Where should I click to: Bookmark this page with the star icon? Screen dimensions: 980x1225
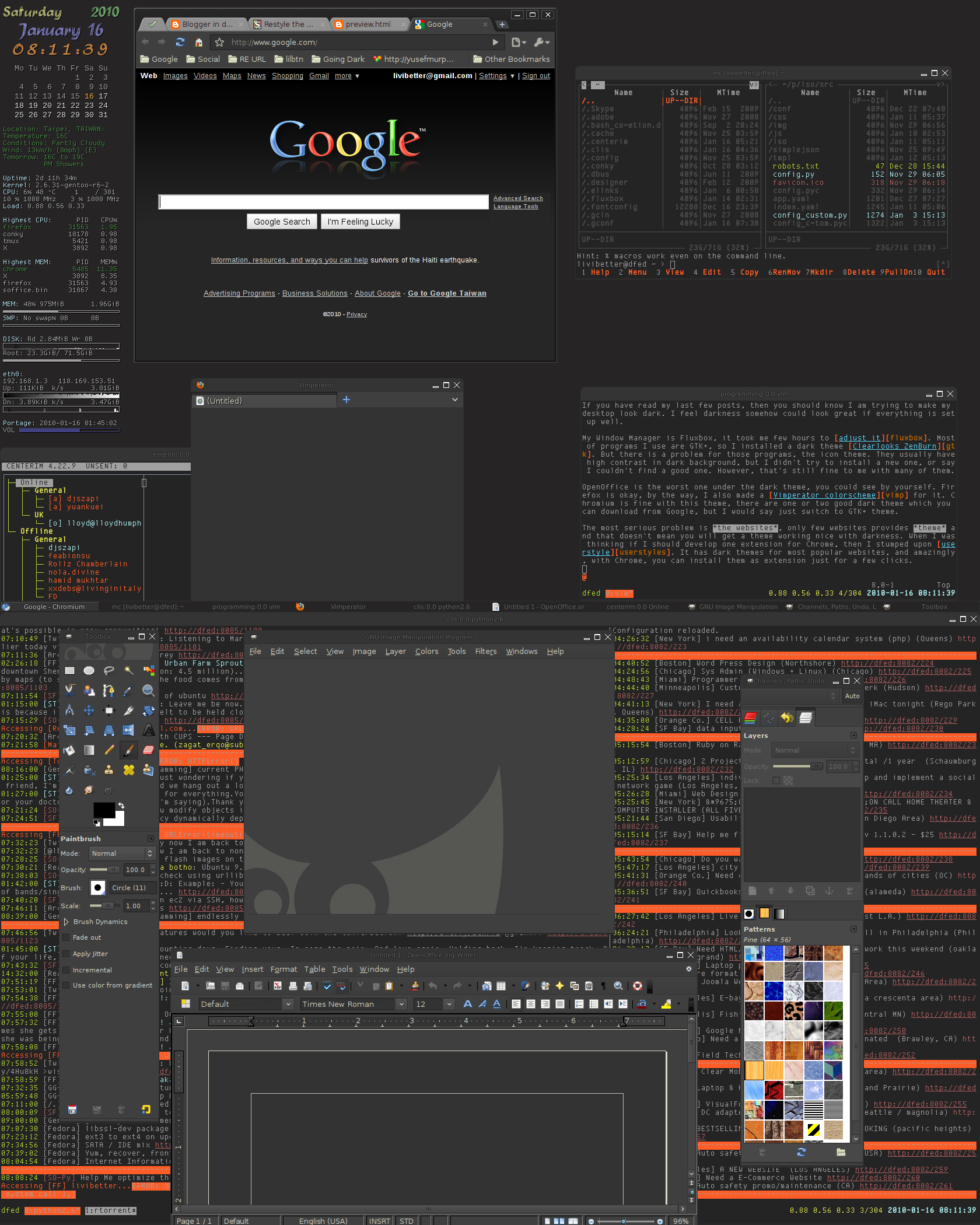[x=219, y=42]
